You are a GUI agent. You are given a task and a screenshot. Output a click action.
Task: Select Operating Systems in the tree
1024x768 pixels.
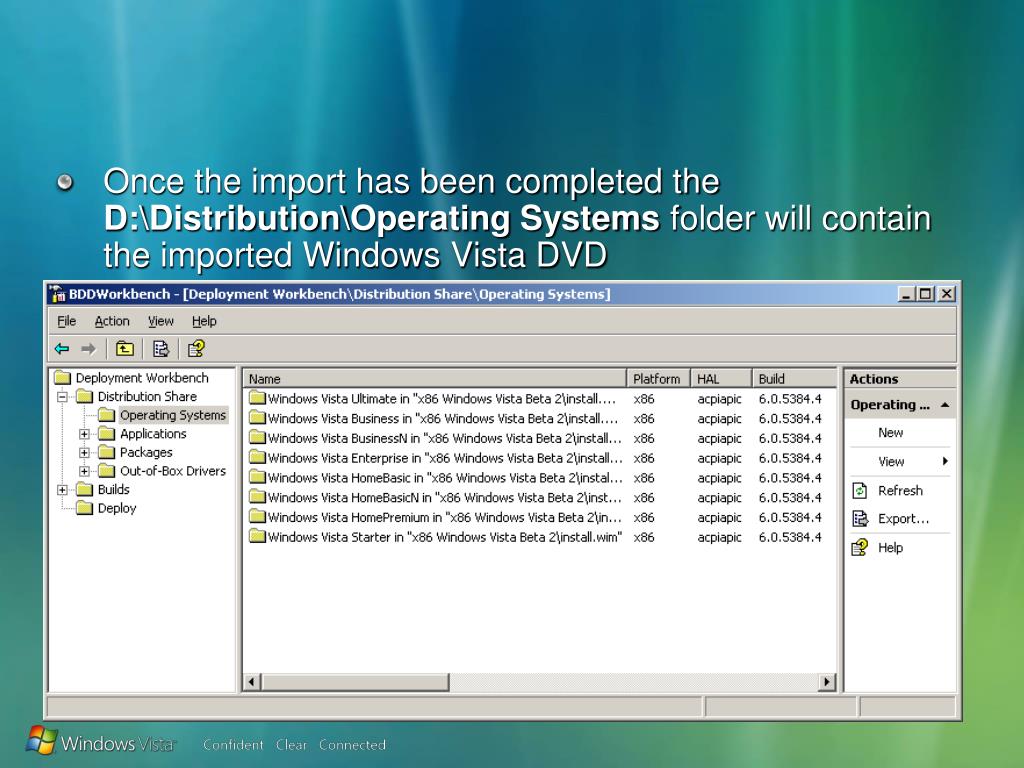pos(173,415)
